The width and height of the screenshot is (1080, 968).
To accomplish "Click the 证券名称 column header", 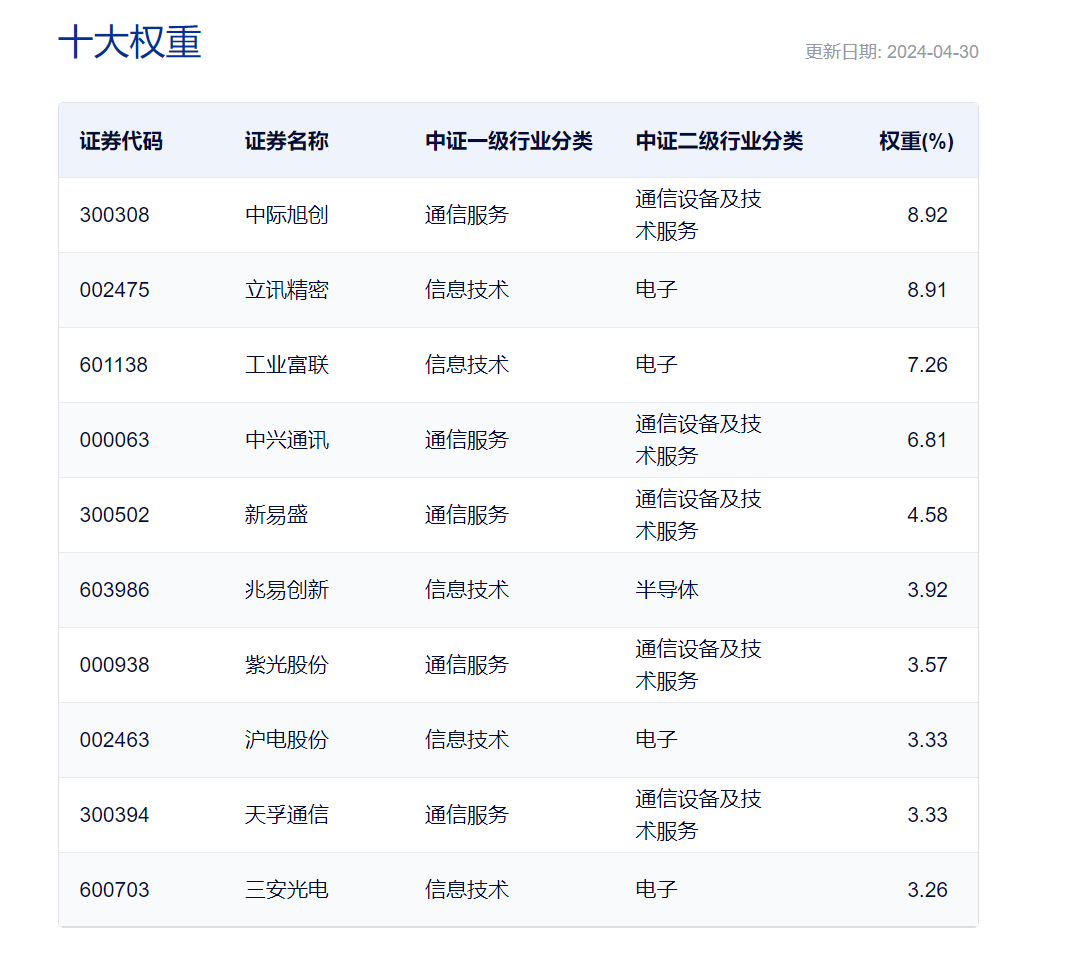I will (x=287, y=141).
